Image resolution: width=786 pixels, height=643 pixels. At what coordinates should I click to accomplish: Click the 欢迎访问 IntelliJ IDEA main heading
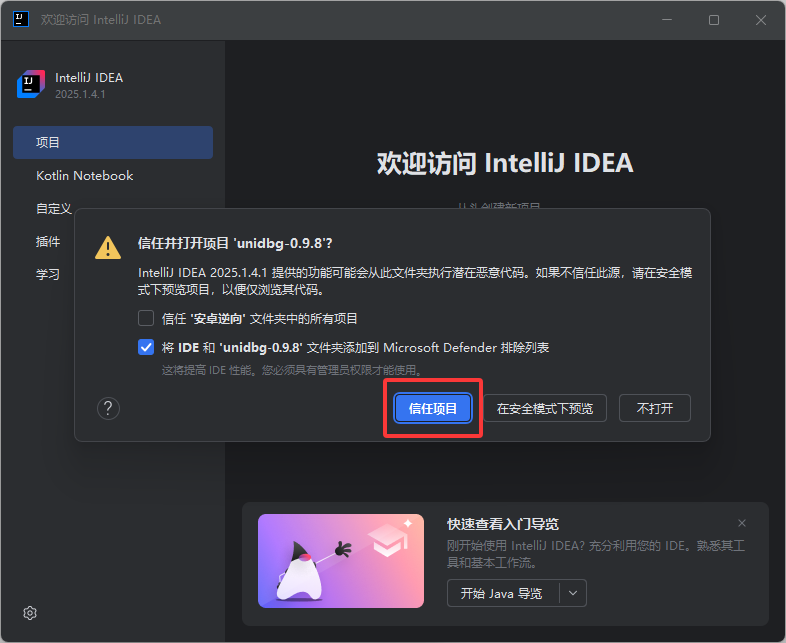505,163
